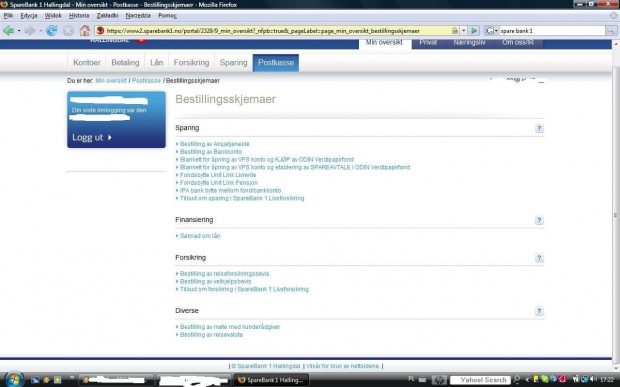Click the stop loading icon

click(68, 30)
